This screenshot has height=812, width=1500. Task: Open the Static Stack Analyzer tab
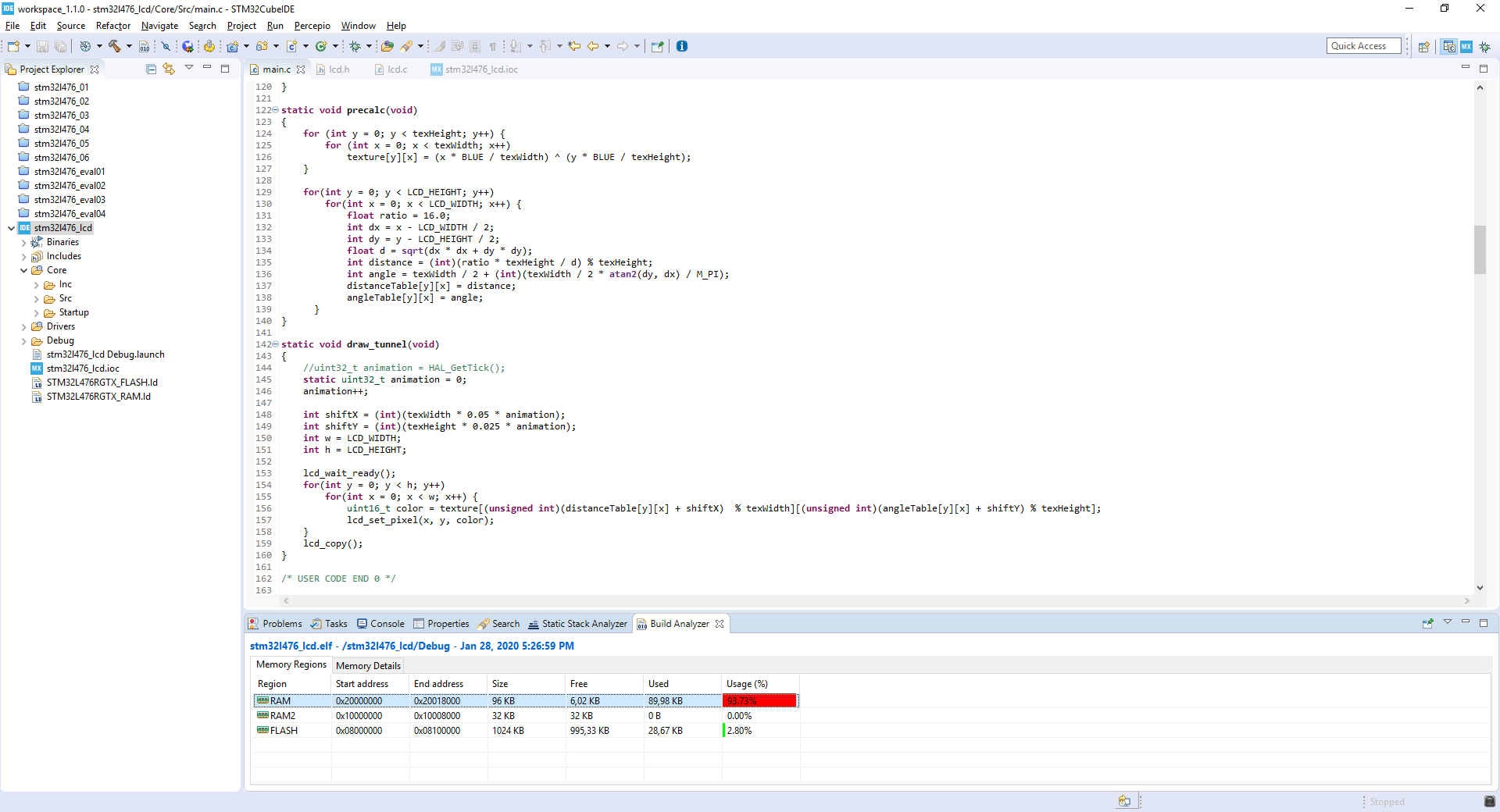(578, 624)
